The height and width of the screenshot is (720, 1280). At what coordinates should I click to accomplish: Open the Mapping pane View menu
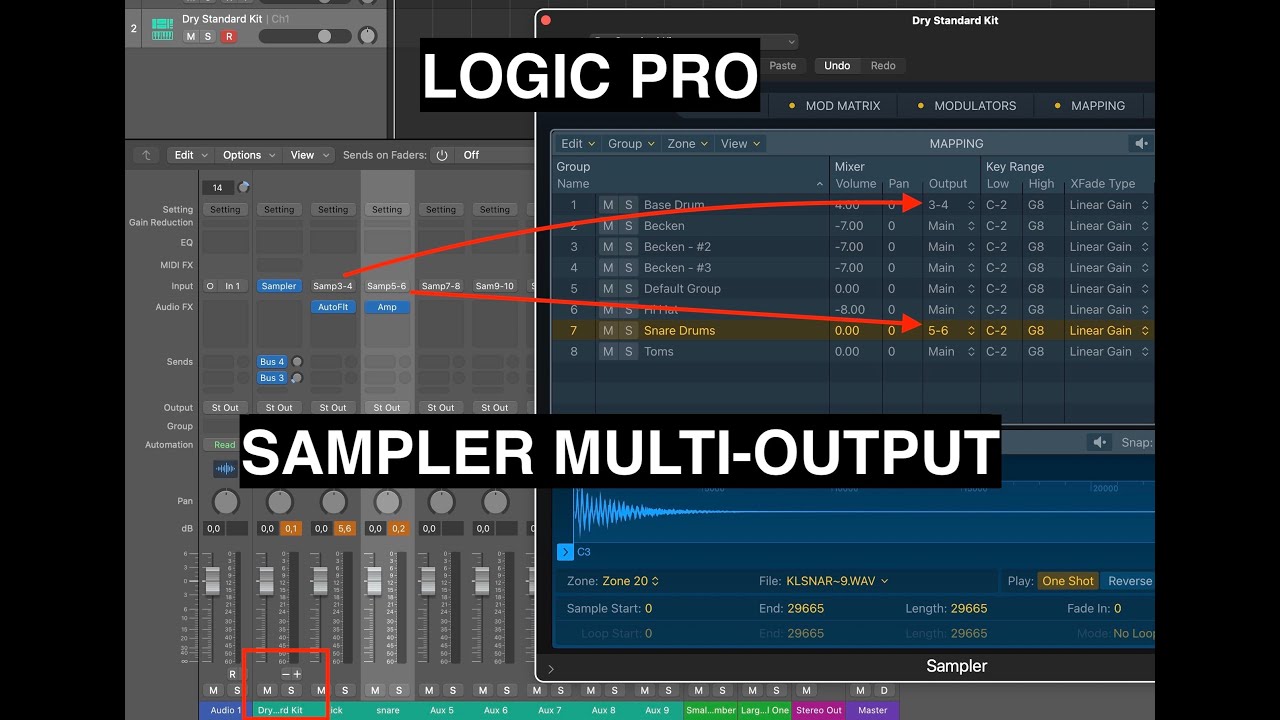tap(740, 144)
